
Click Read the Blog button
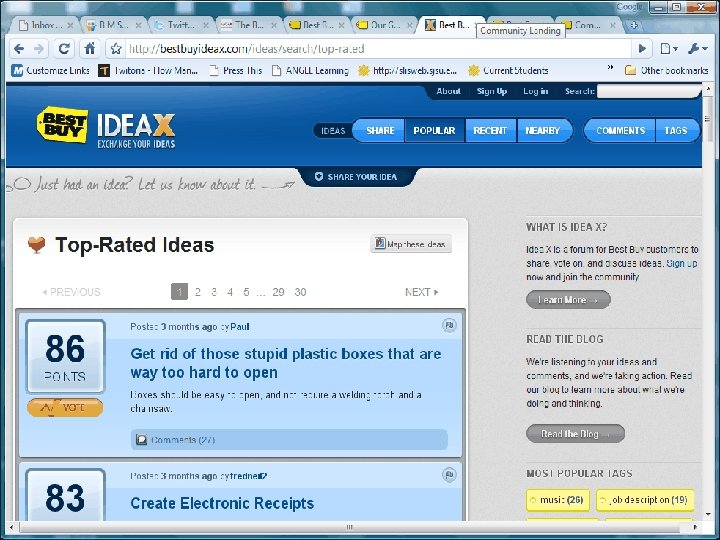point(575,433)
